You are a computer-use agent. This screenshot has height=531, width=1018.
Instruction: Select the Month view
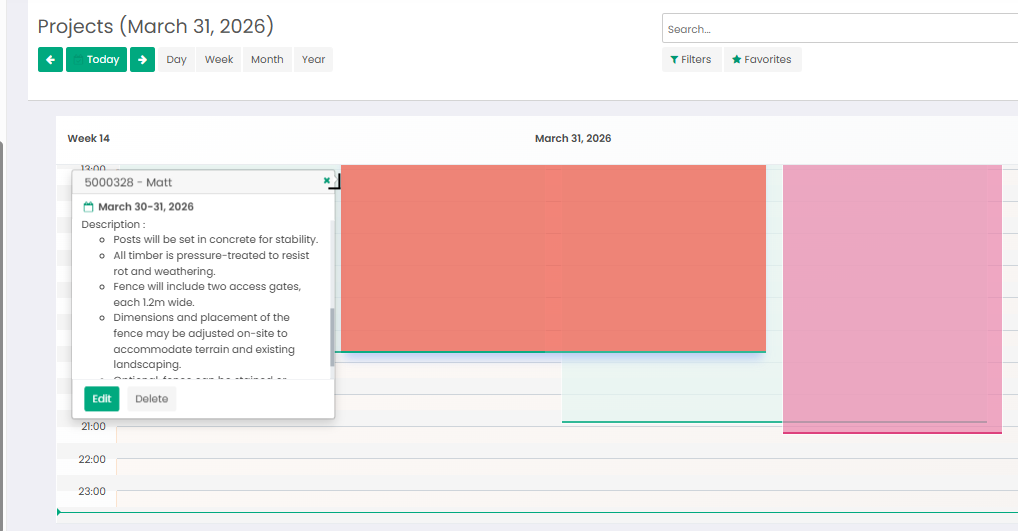[267, 60]
